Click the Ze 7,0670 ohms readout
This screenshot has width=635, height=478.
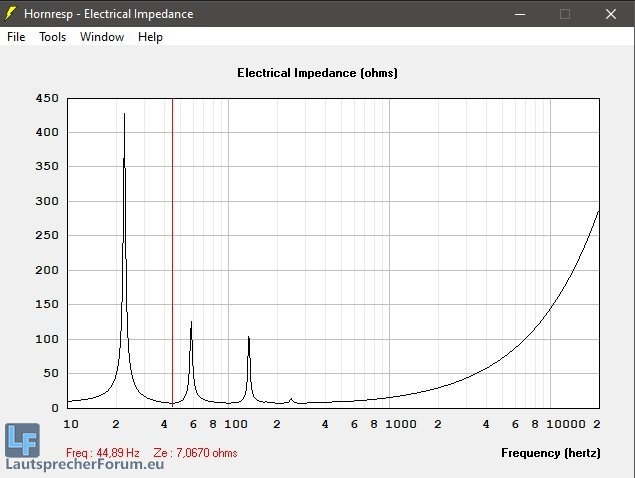pyautogui.click(x=195, y=453)
